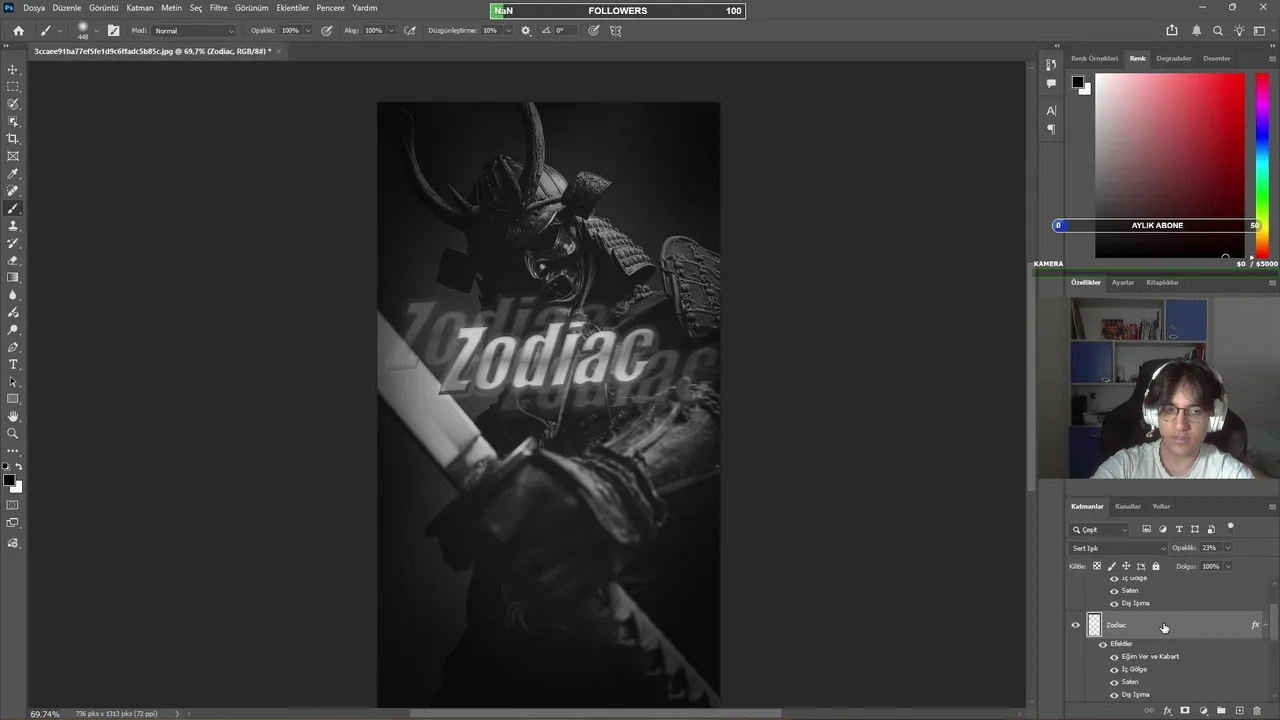The width and height of the screenshot is (1280, 720).
Task: Click zoom level field 69,74%
Action: point(45,714)
